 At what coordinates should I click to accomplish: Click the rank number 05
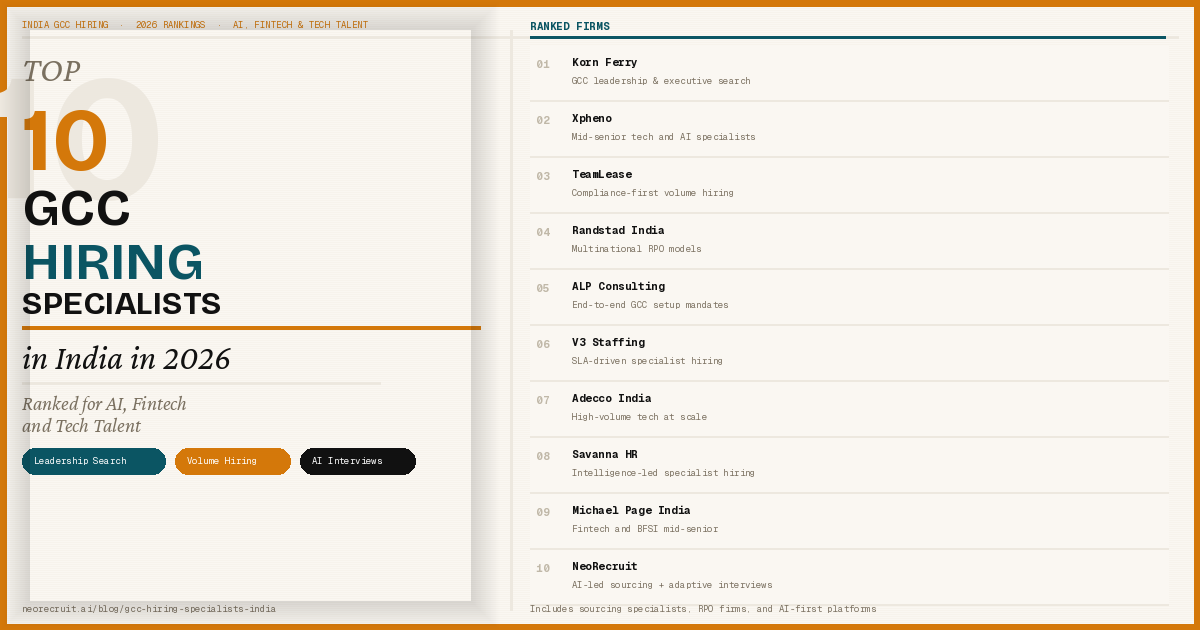click(x=543, y=289)
